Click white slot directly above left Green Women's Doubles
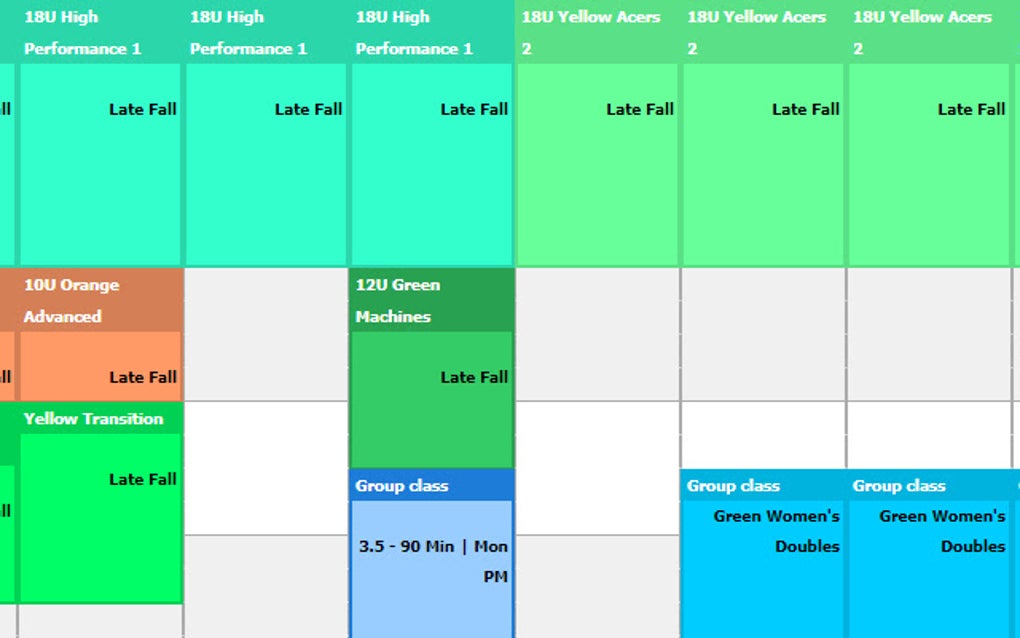The image size is (1020, 638). pos(764,434)
